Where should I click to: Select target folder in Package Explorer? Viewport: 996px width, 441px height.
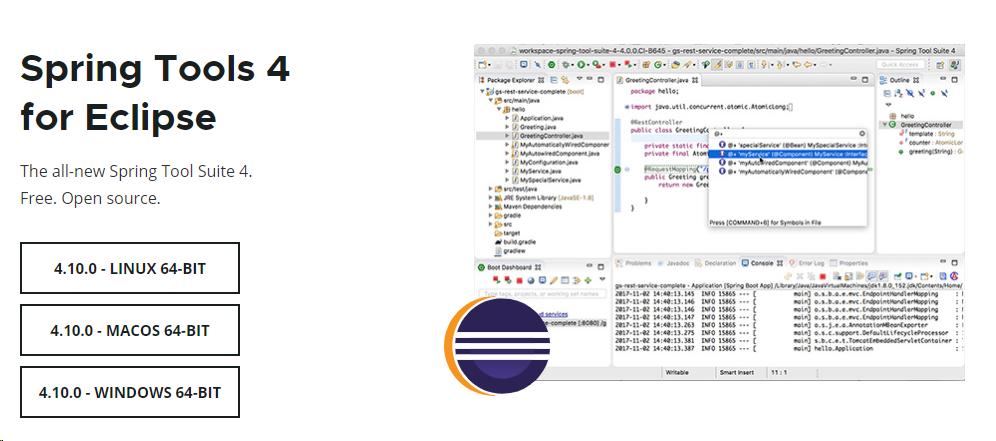(511, 233)
